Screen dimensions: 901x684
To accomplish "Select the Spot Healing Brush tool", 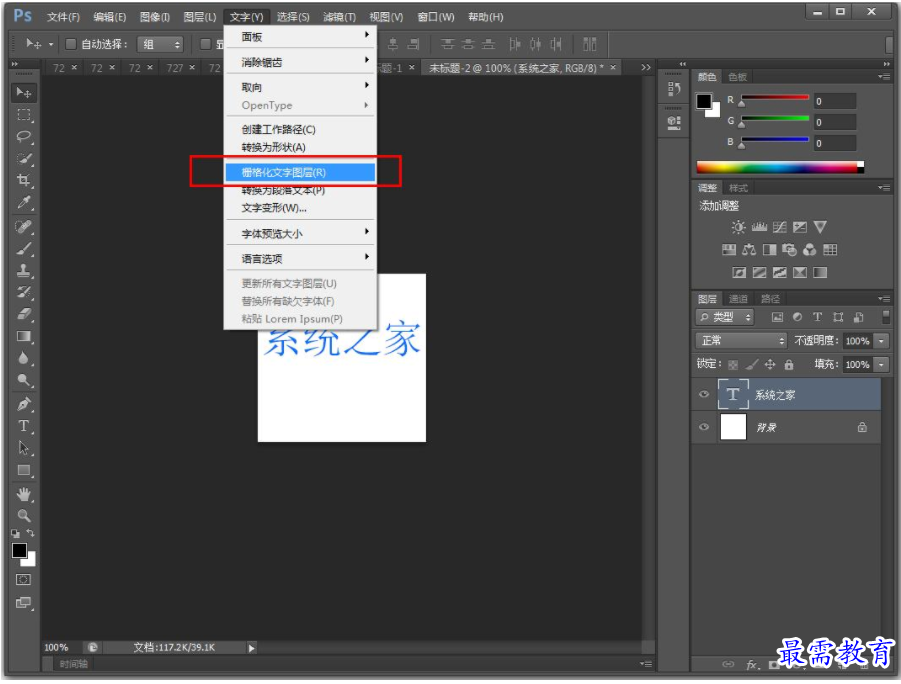I will [24, 226].
